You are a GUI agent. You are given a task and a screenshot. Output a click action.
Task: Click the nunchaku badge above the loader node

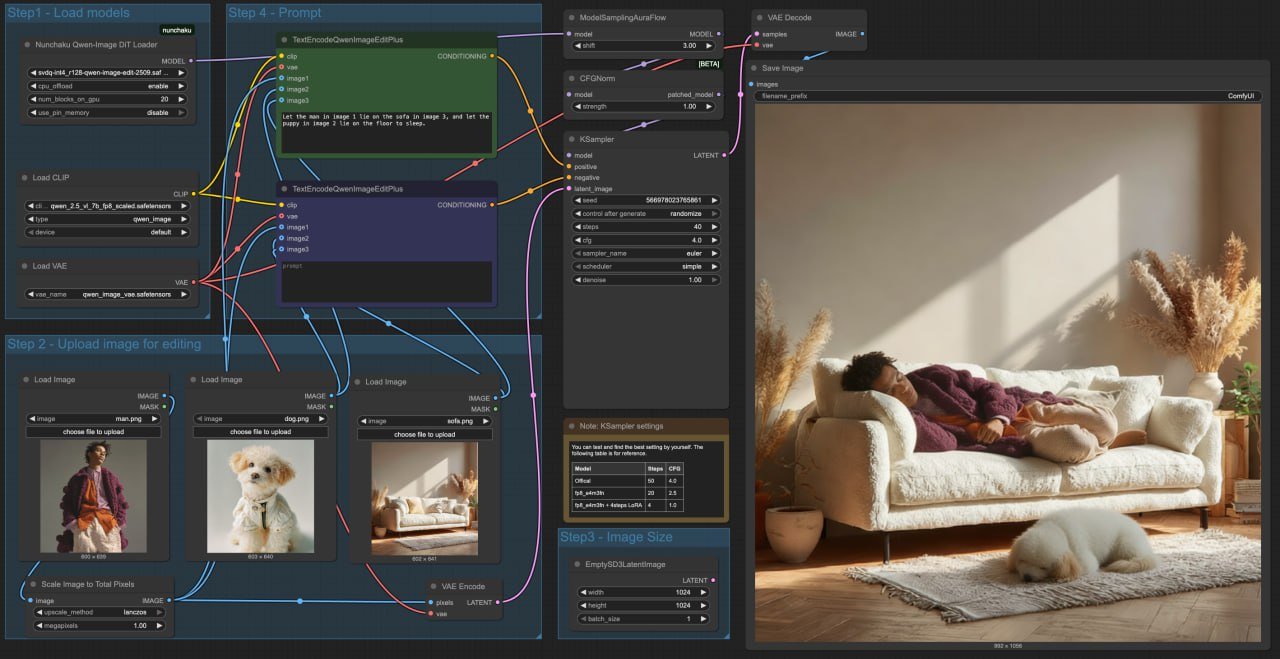coord(177,30)
